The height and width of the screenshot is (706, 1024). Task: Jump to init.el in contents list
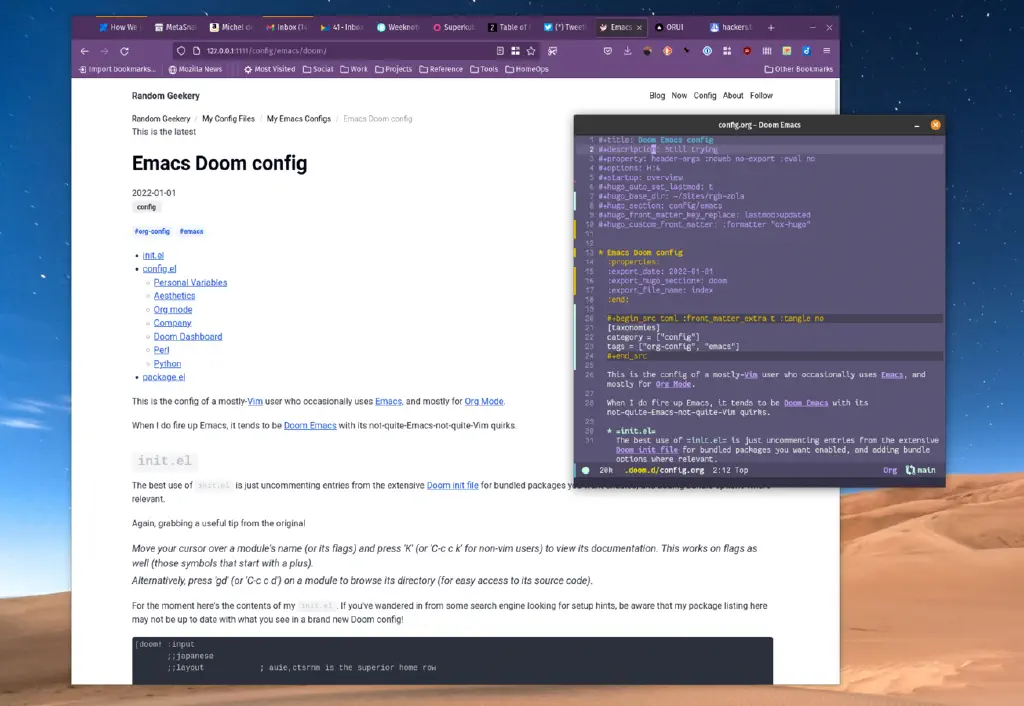click(153, 255)
